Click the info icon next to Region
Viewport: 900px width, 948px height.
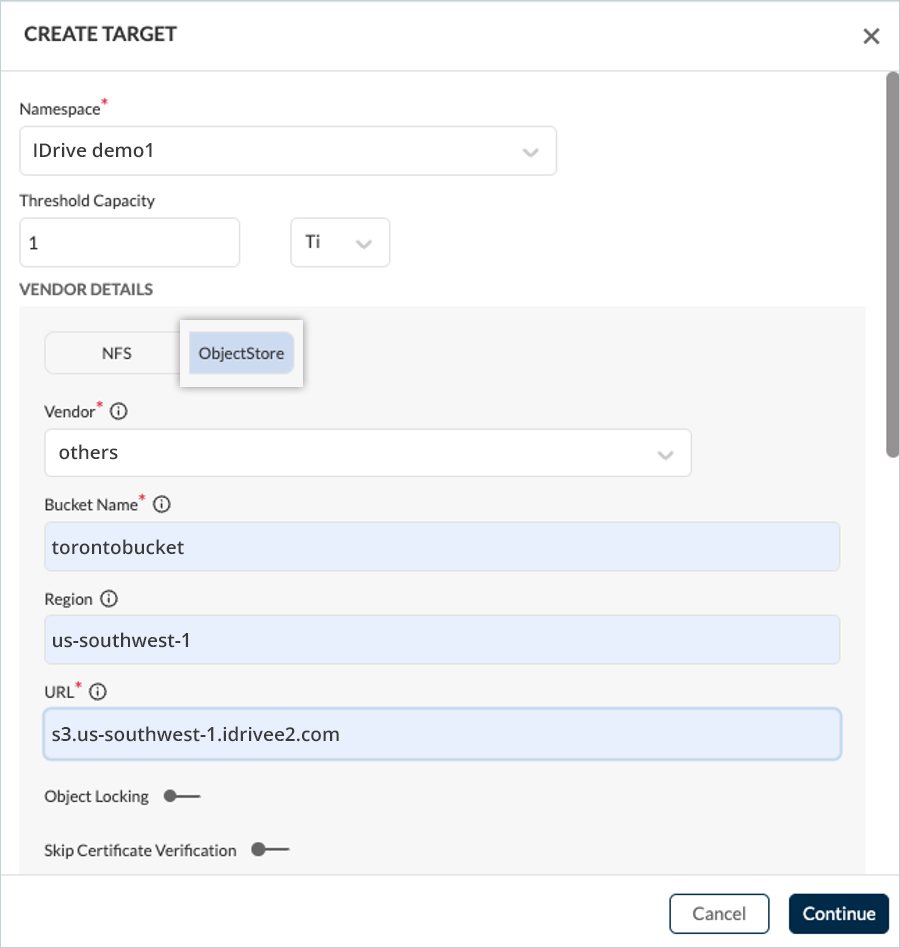tap(110, 599)
